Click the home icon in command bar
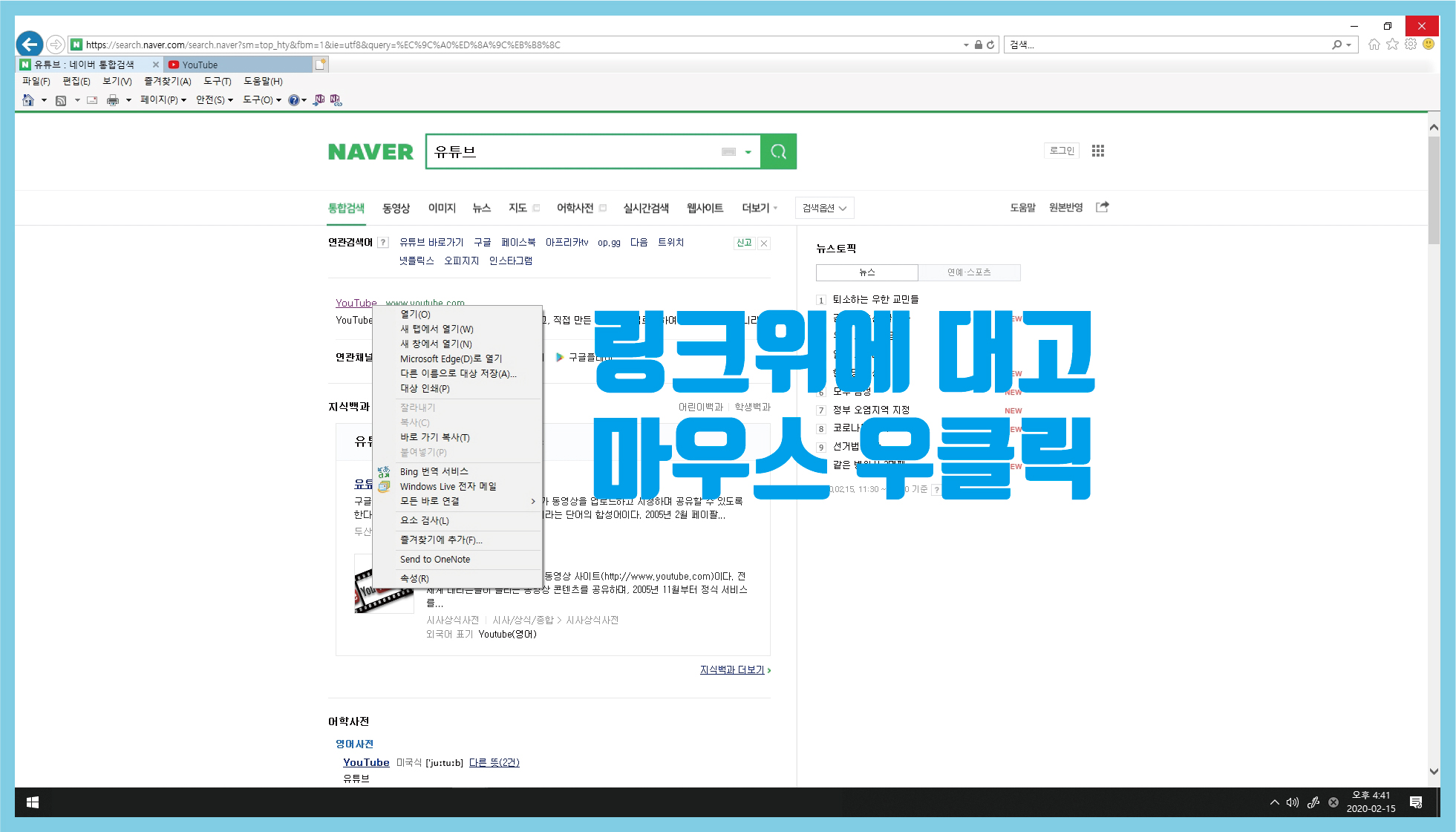The image size is (1456, 832). pos(28,100)
